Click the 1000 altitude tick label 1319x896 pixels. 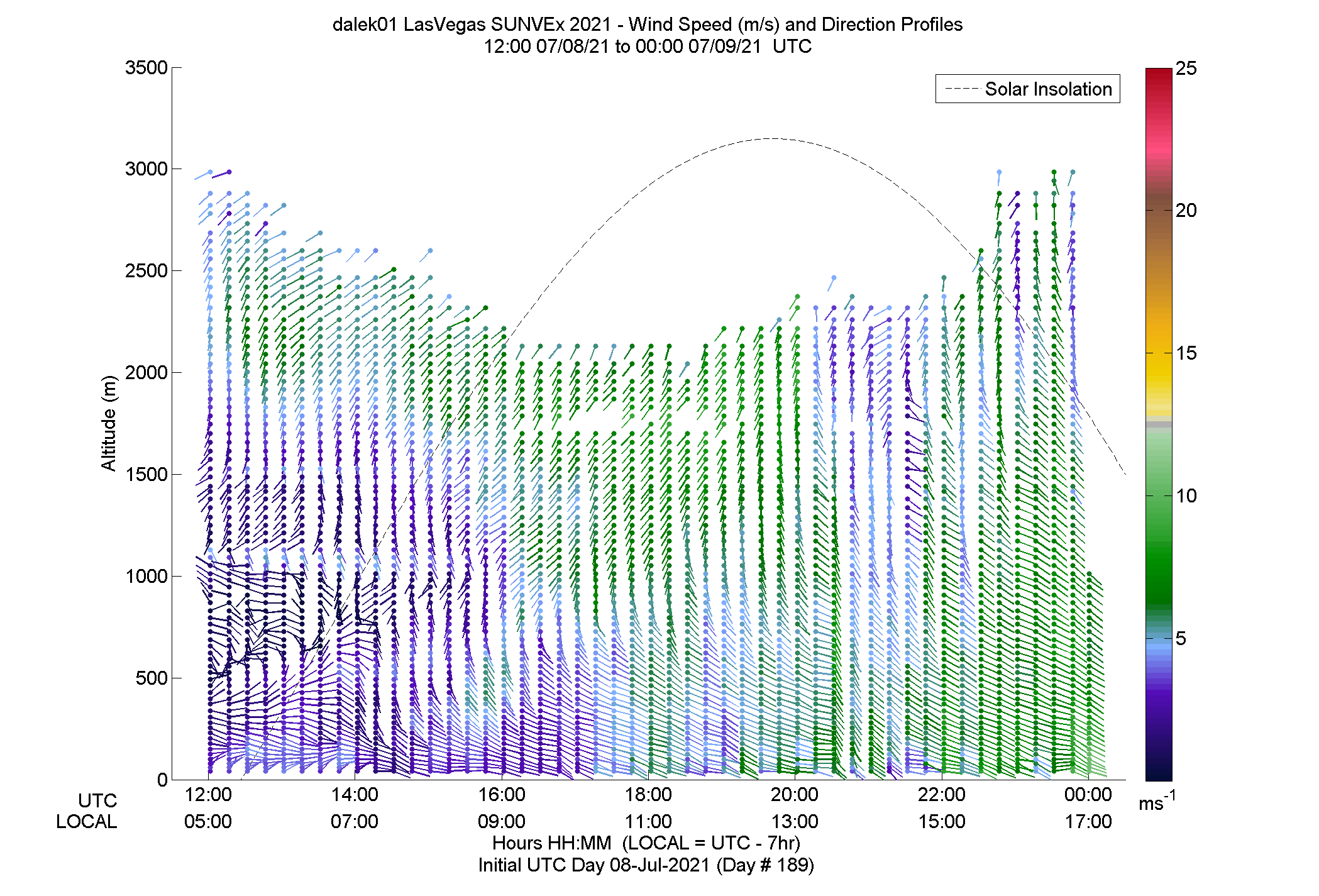[146, 576]
